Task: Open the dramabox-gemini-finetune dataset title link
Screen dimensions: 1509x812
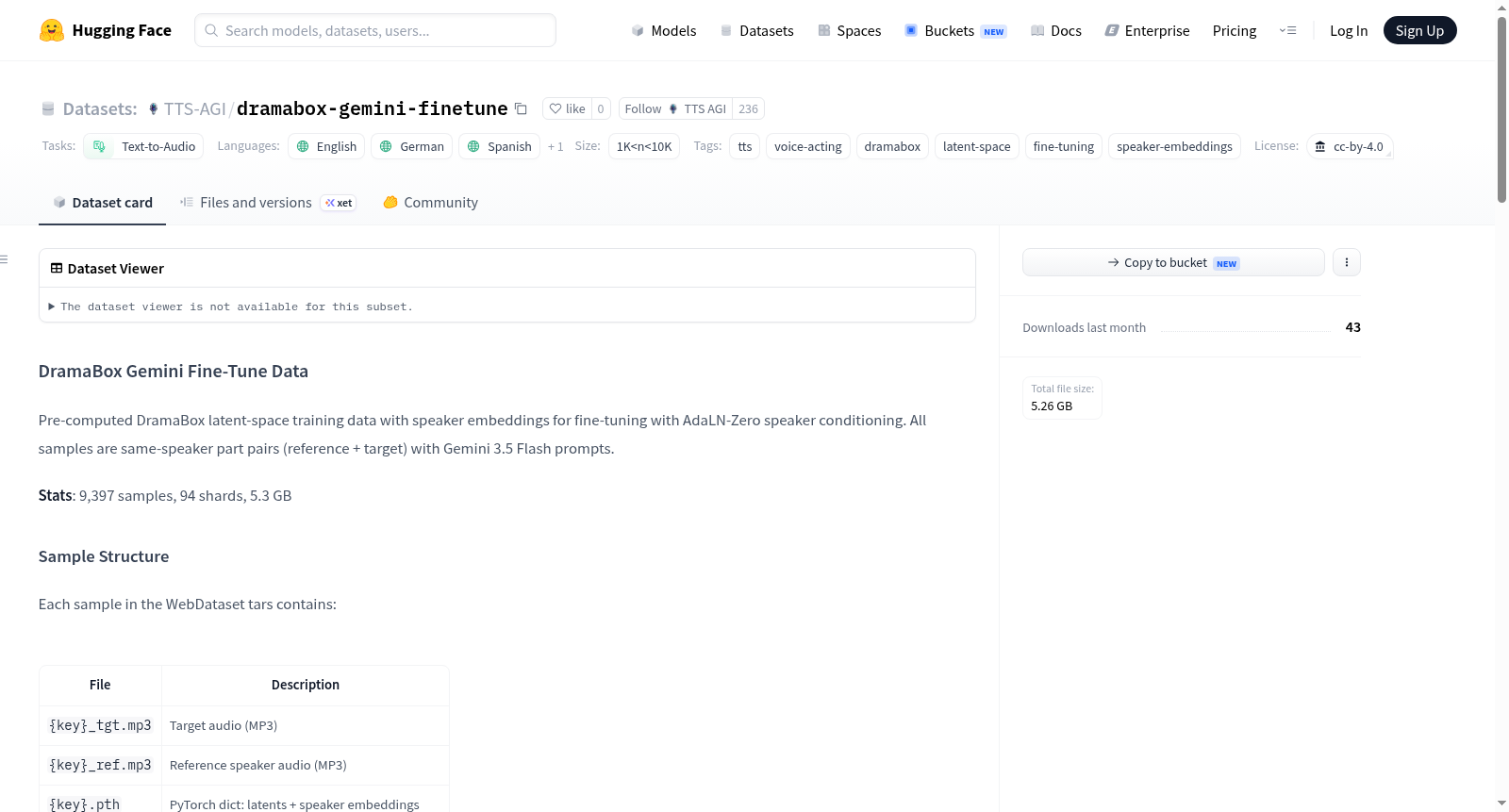Action: click(x=372, y=108)
